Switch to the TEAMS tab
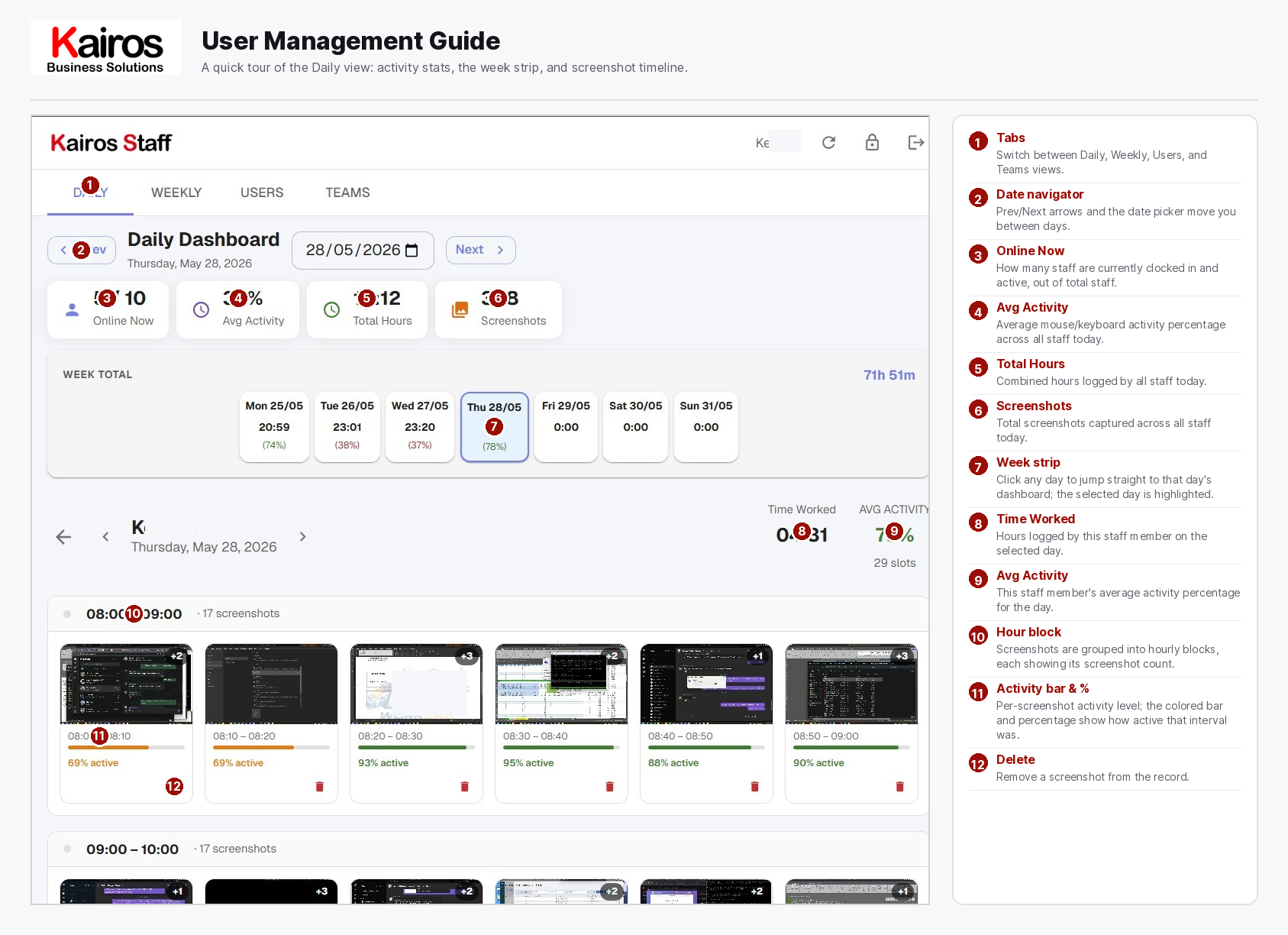Viewport: 1288px width, 935px height. pyautogui.click(x=347, y=192)
